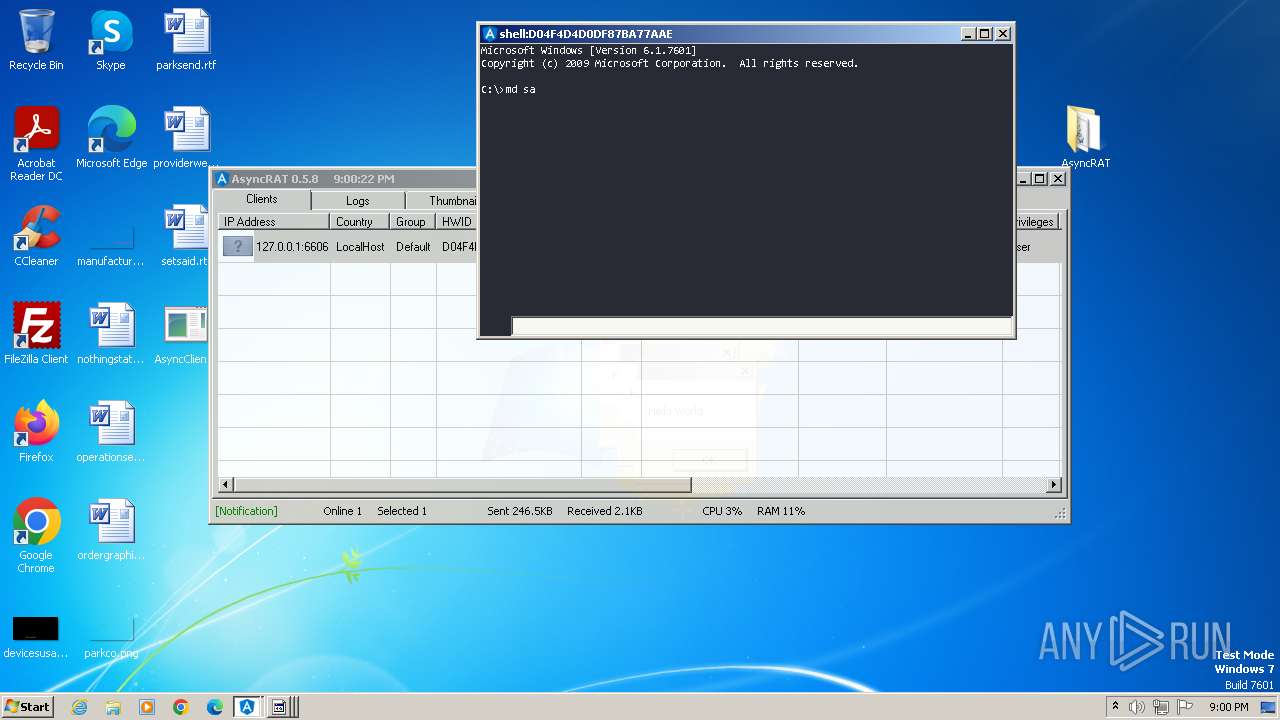Click the 9:00 PM taskbar clock
Screen dimensions: 1280x720
point(1229,707)
